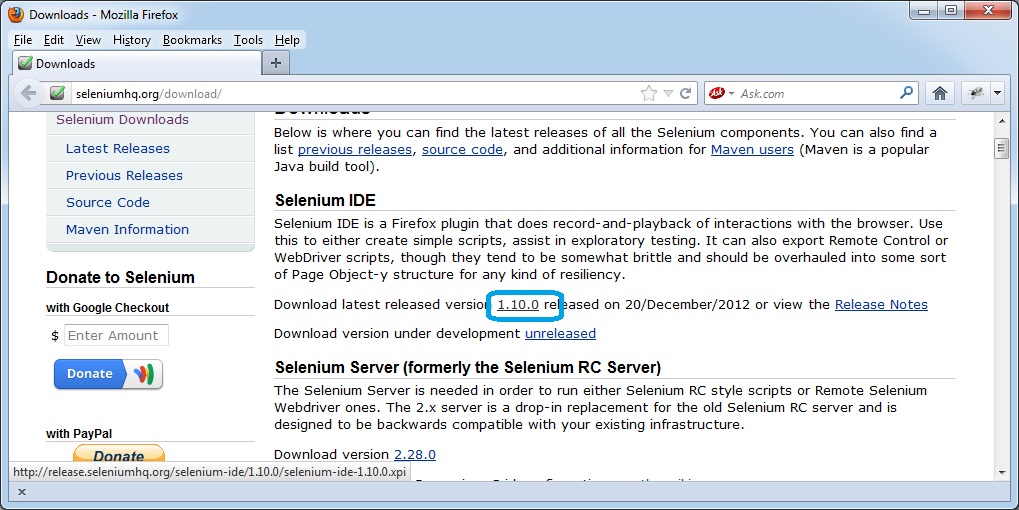Open the View menu

click(88, 40)
